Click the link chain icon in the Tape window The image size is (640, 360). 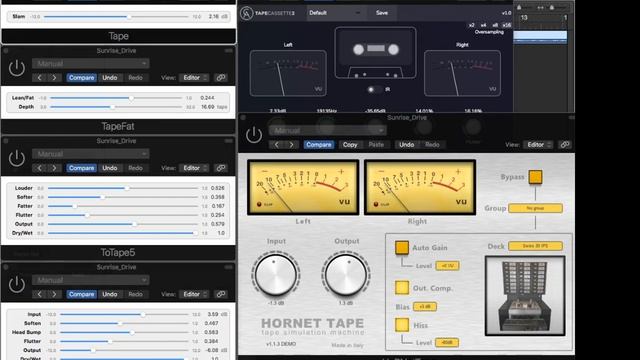[x=221, y=78]
